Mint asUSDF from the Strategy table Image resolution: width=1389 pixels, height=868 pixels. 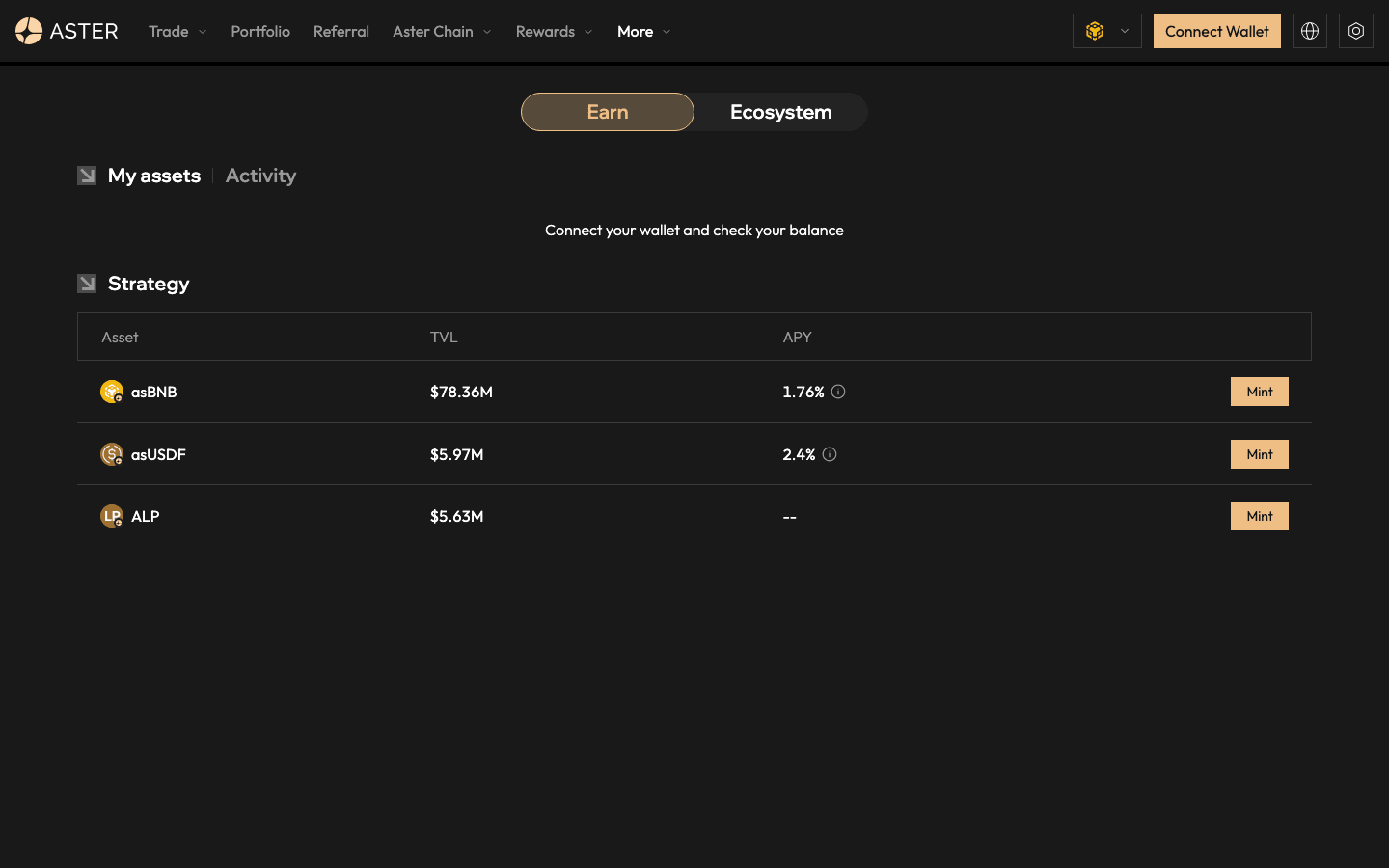coord(1260,454)
